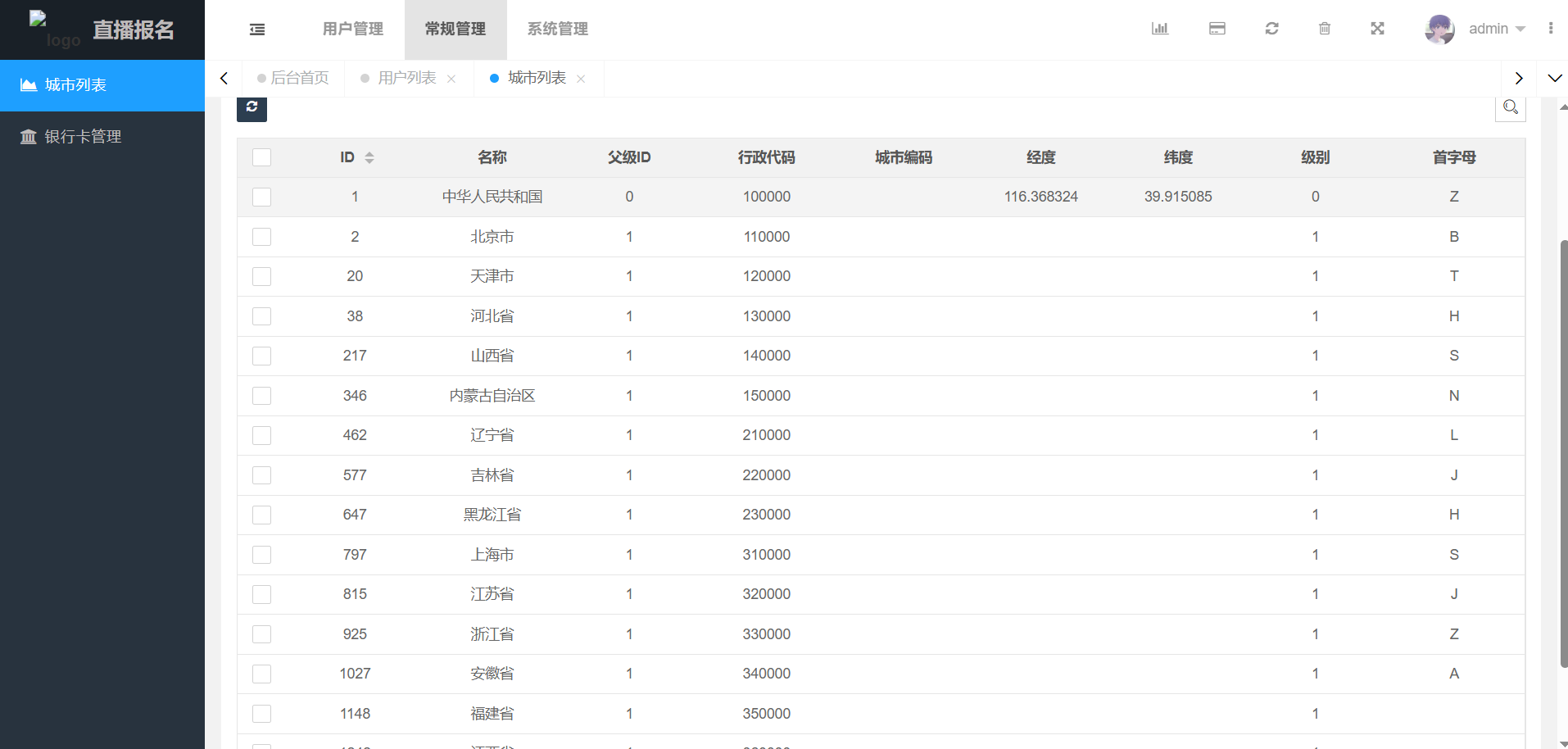Image resolution: width=1568 pixels, height=749 pixels.
Task: Select 银行卡管理 in the sidebar
Action: tap(102, 137)
